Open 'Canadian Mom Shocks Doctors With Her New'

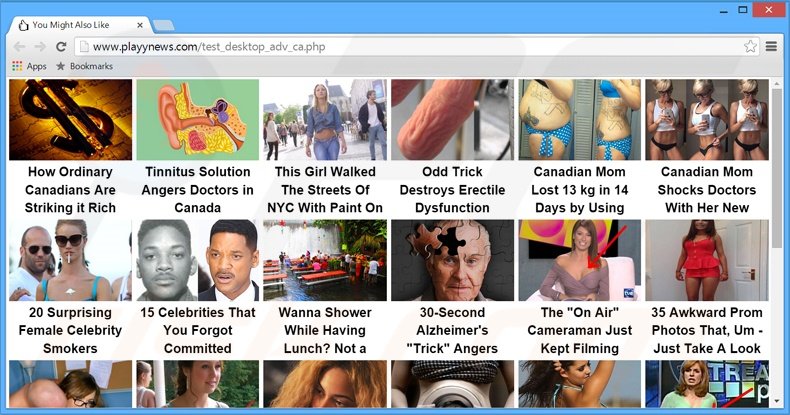pos(707,190)
